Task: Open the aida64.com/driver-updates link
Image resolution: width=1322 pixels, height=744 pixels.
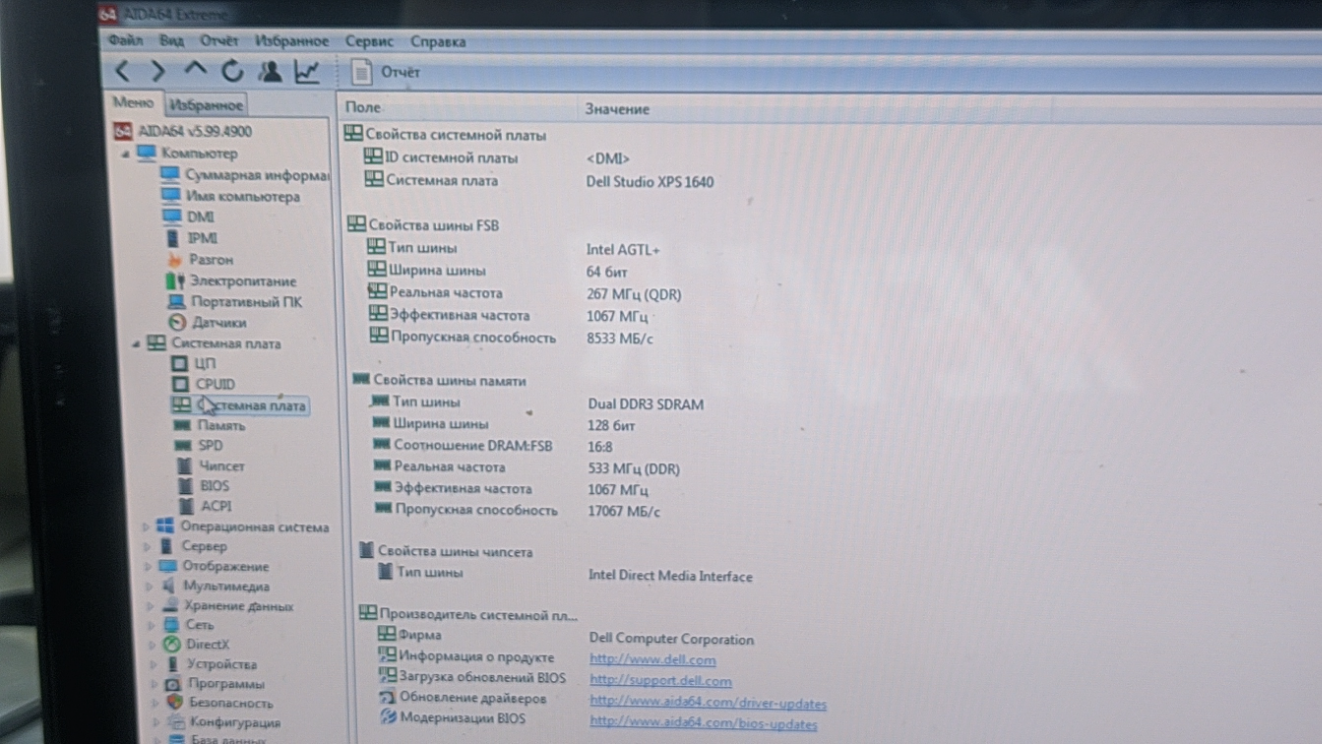Action: pos(708,703)
